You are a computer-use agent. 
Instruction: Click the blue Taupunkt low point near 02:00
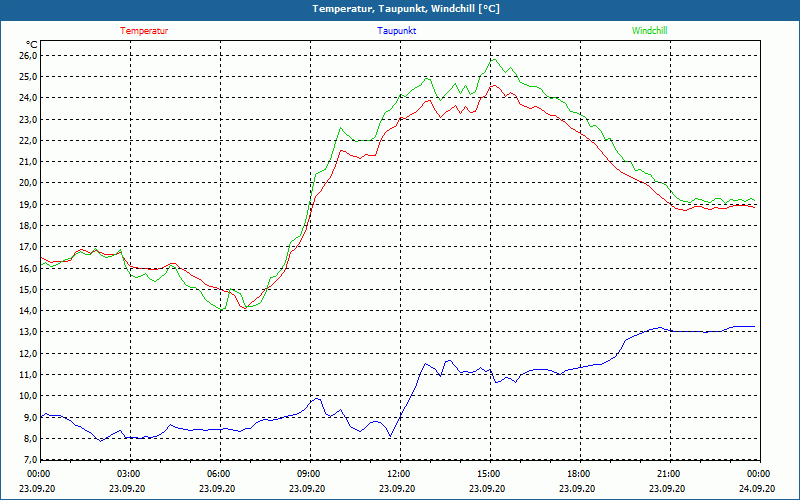(101, 441)
